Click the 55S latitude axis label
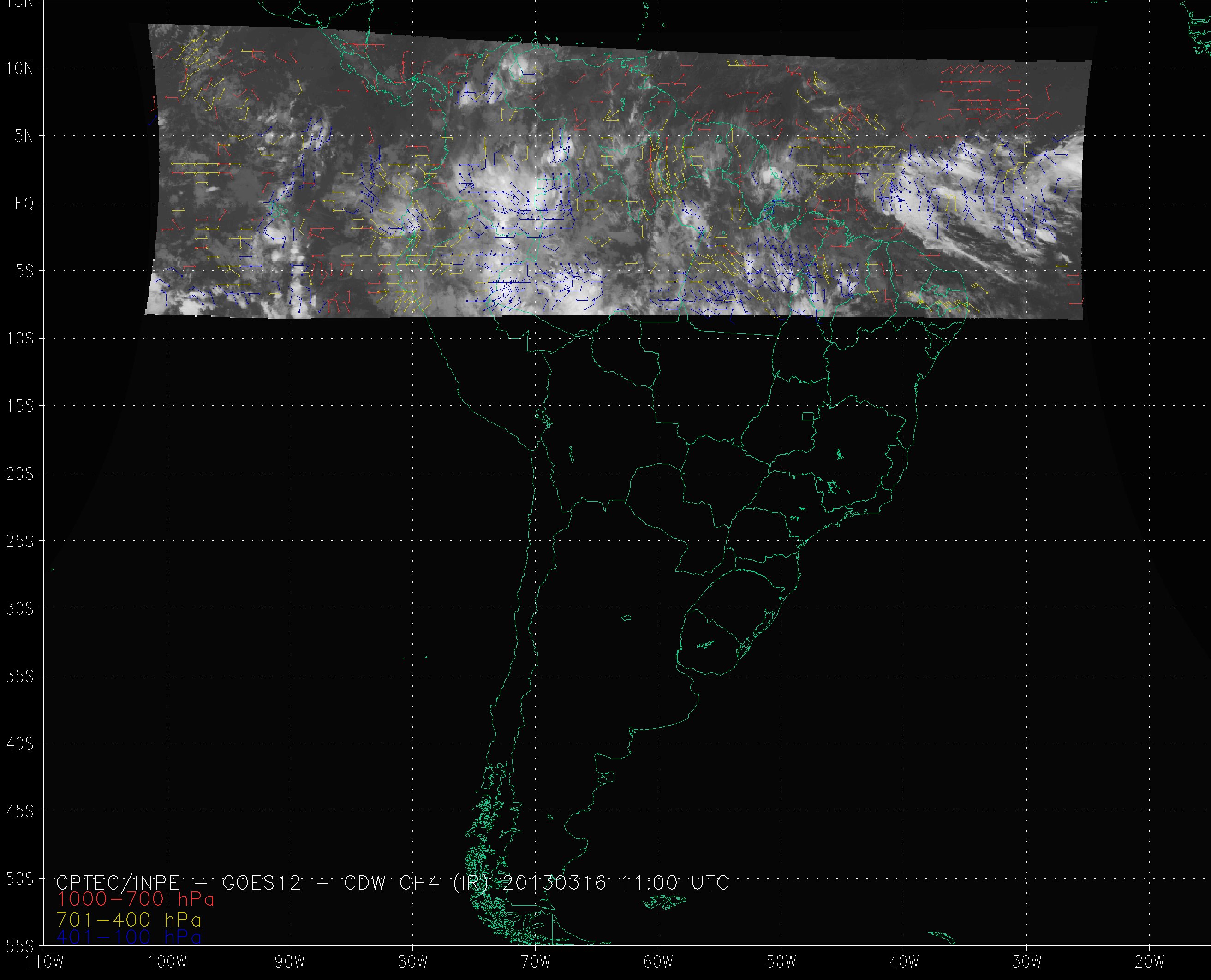1211x980 pixels. tap(20, 947)
